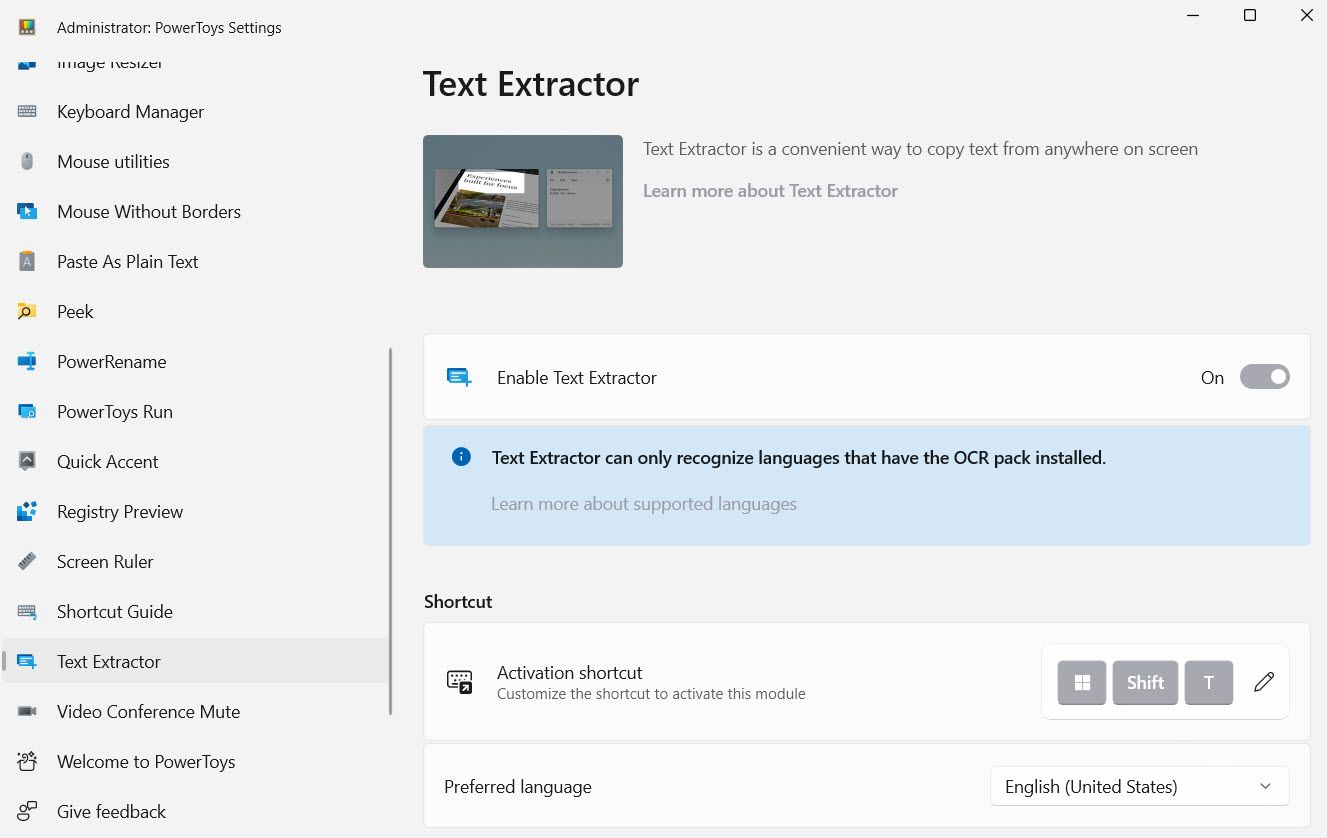Open Learn more about supported languages
Image resolution: width=1327 pixels, height=838 pixels.
(644, 503)
